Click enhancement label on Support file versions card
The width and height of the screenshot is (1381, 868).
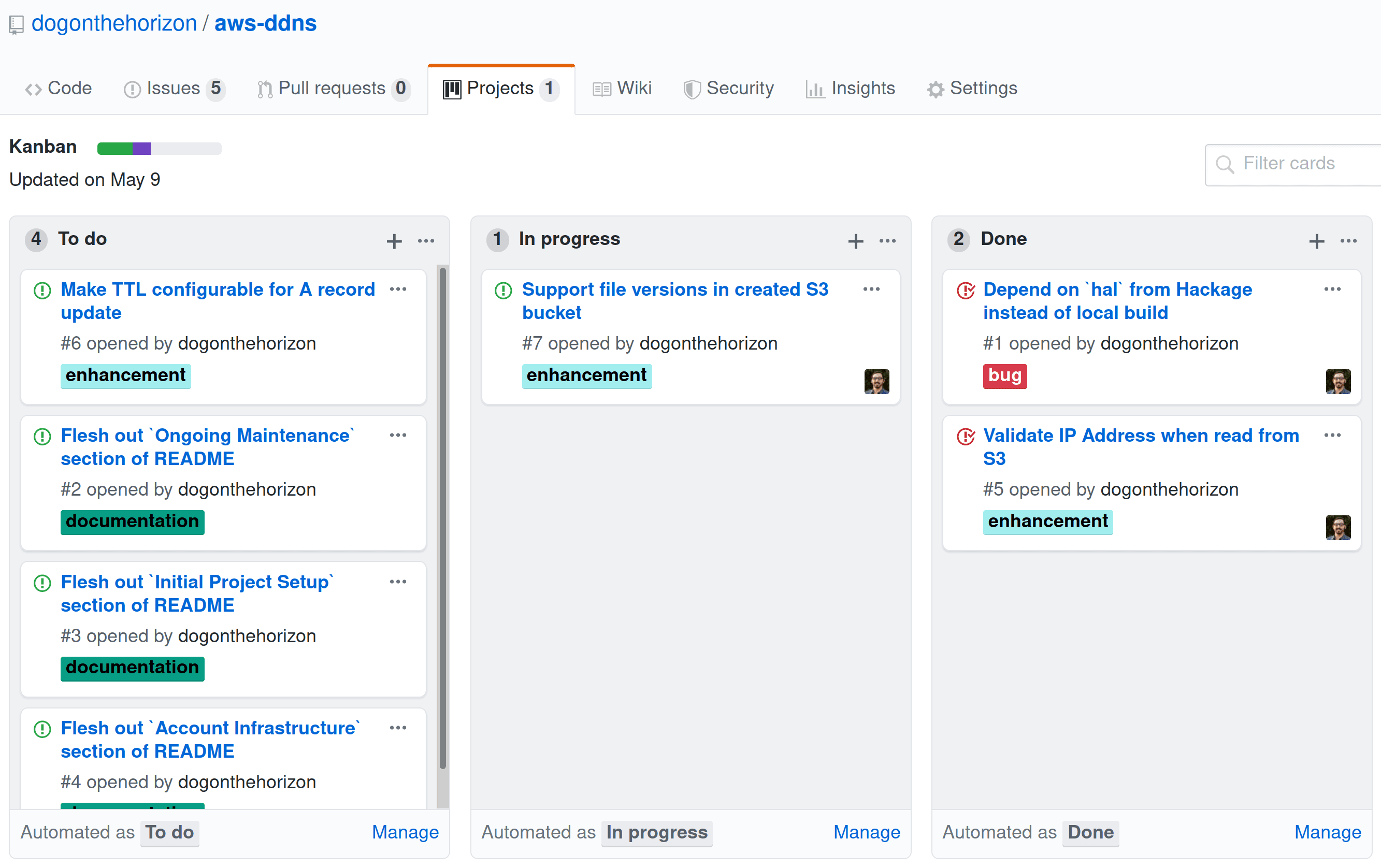pos(587,375)
